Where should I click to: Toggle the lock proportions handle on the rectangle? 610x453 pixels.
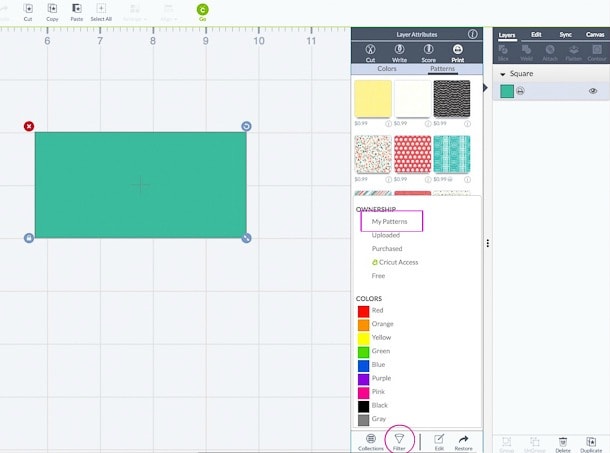[x=29, y=238]
